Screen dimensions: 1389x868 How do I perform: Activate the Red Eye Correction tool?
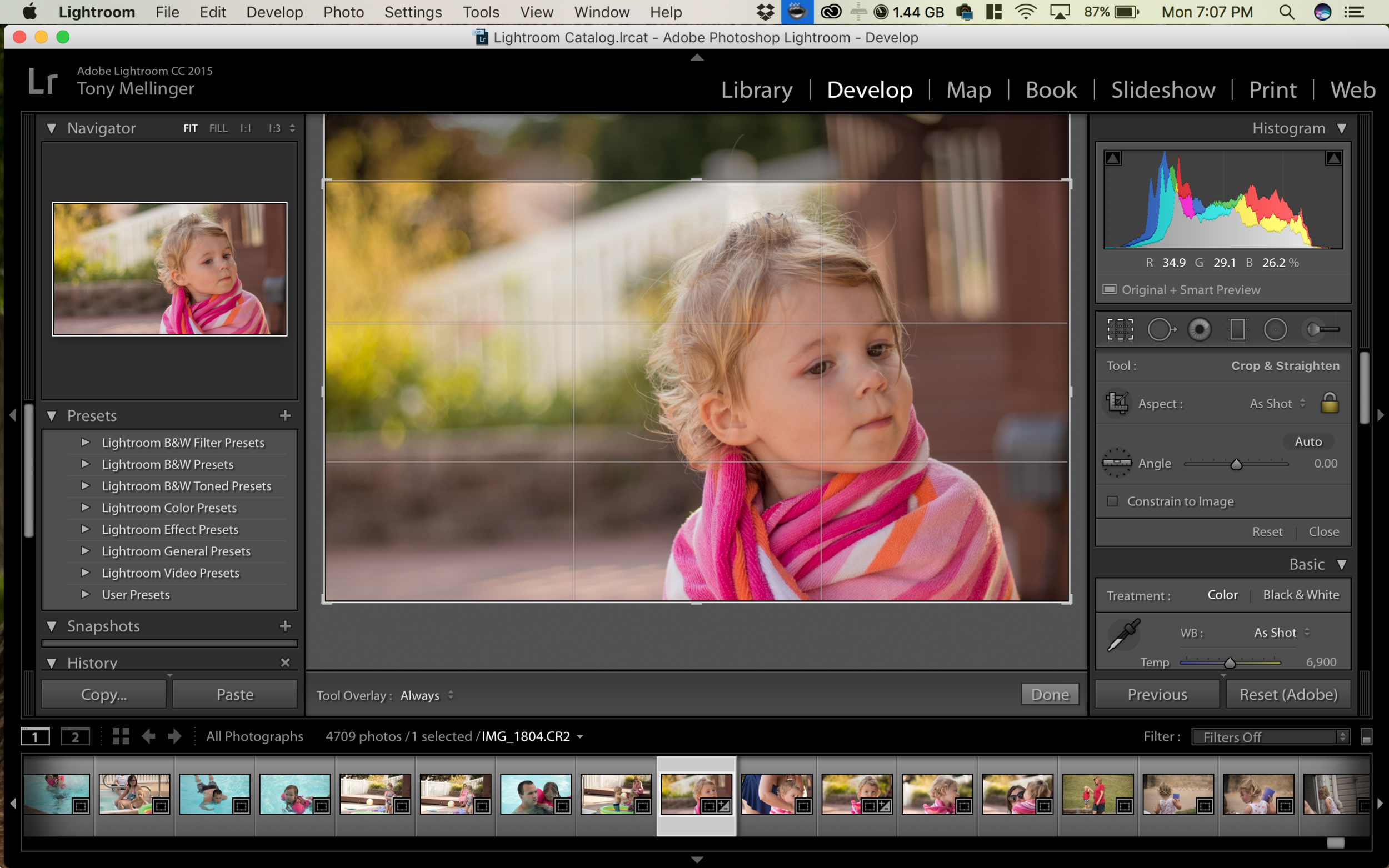point(1199,329)
